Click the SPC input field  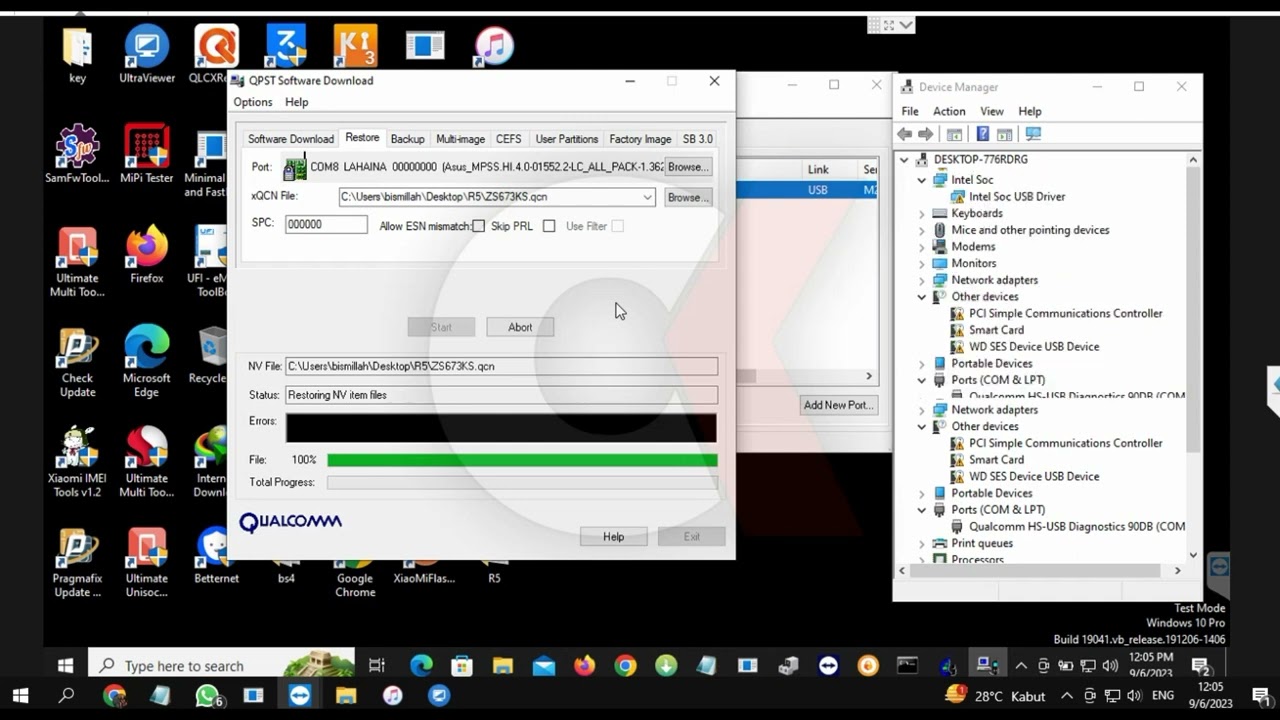[x=326, y=224]
